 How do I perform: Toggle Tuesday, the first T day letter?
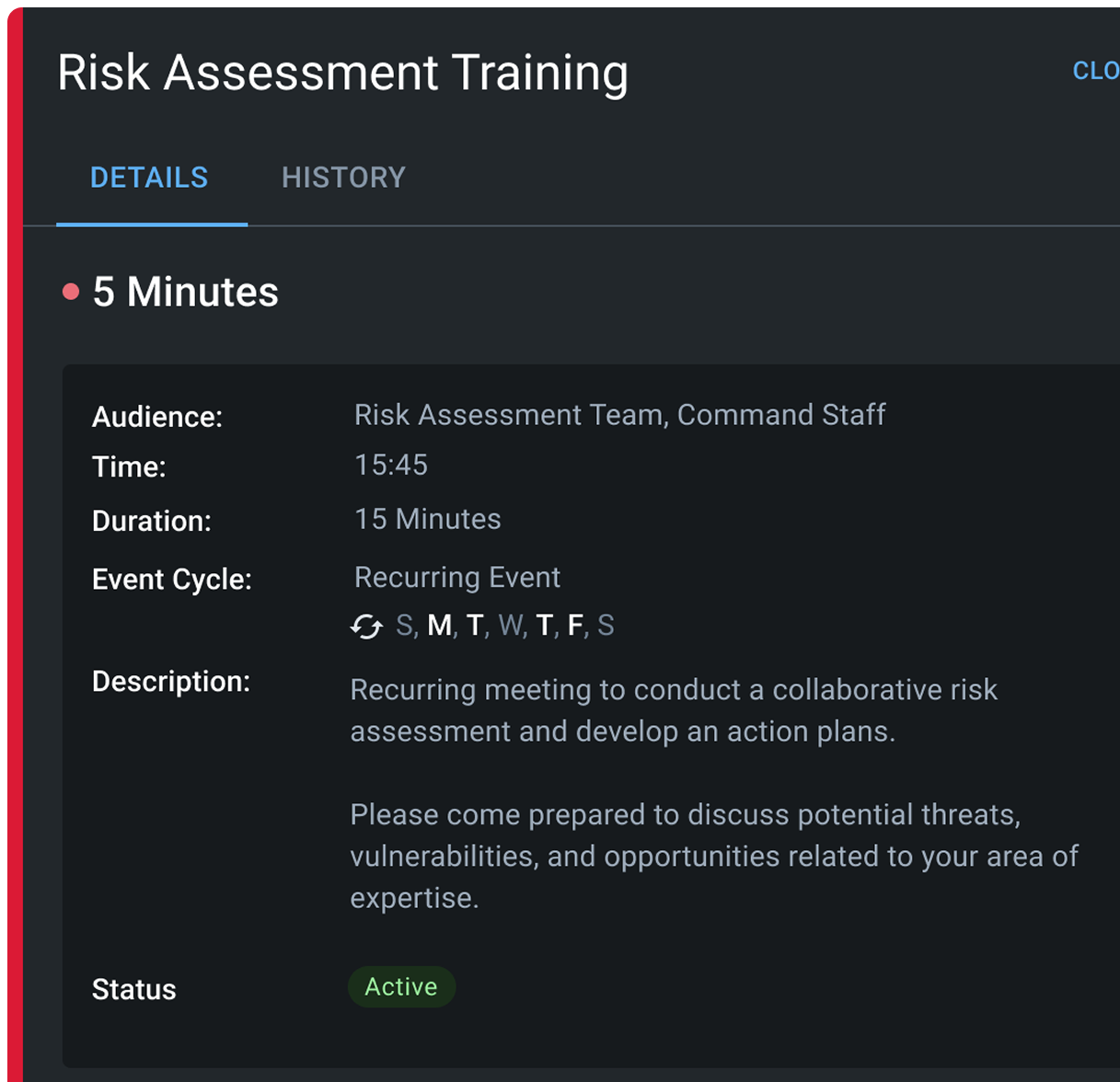475,627
